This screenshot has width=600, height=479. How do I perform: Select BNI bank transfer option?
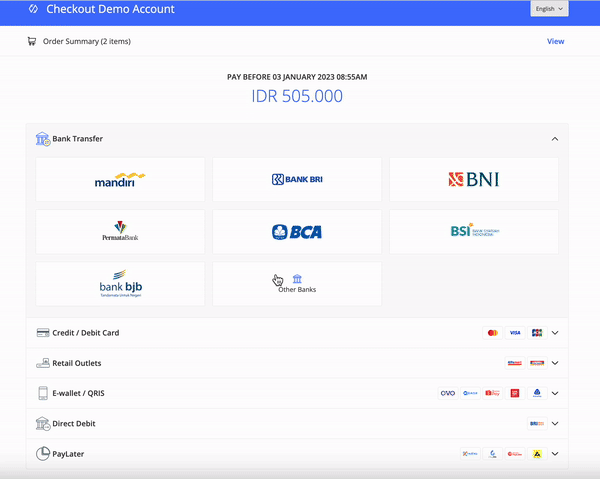pyautogui.click(x=474, y=179)
